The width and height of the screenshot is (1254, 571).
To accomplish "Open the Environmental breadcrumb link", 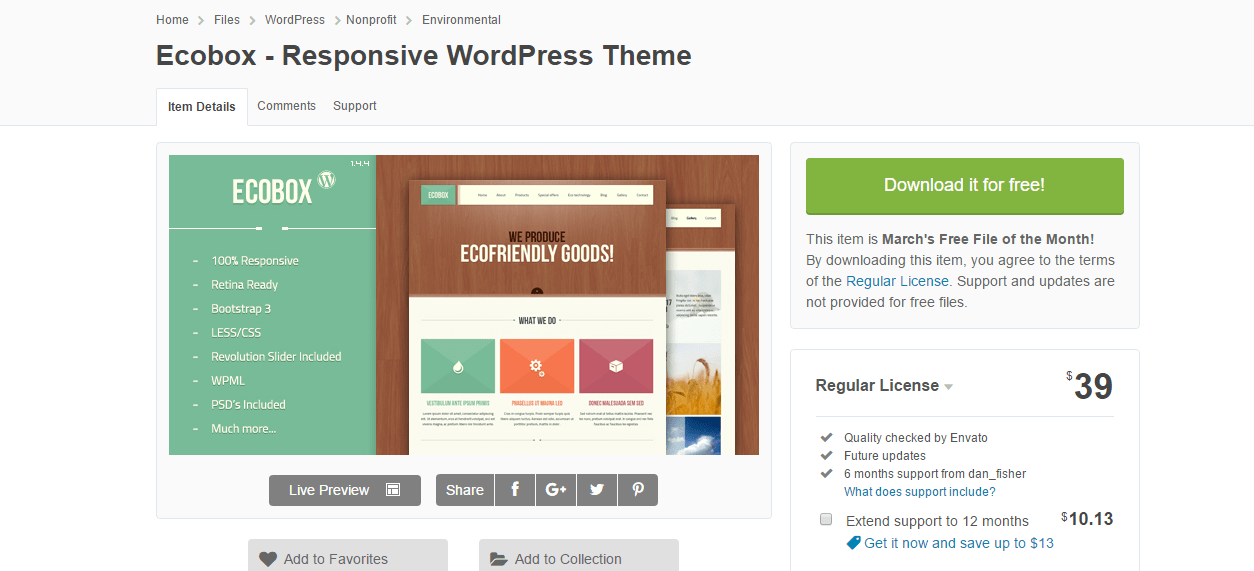I will [461, 20].
